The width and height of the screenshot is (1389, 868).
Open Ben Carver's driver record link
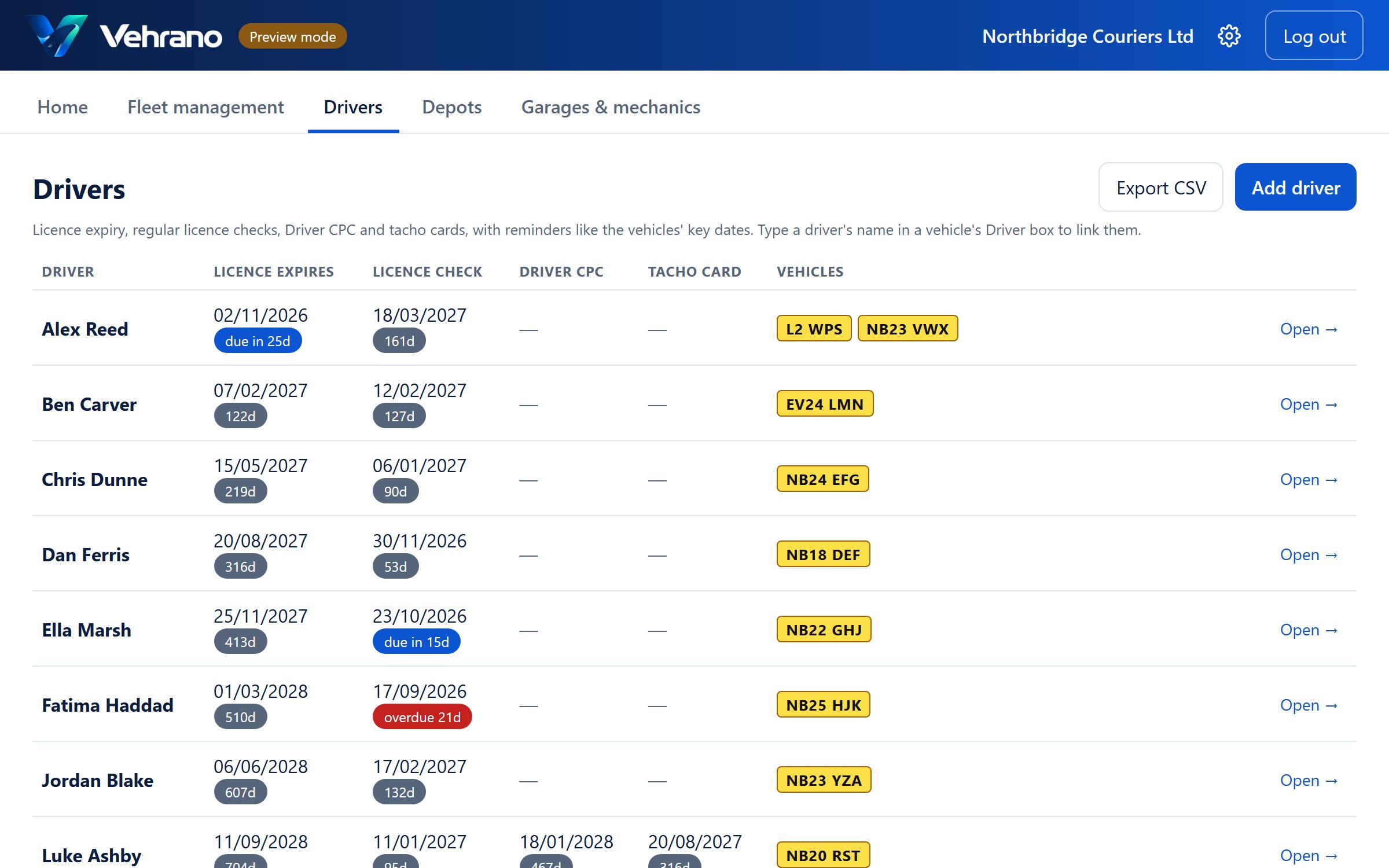pos(1309,404)
